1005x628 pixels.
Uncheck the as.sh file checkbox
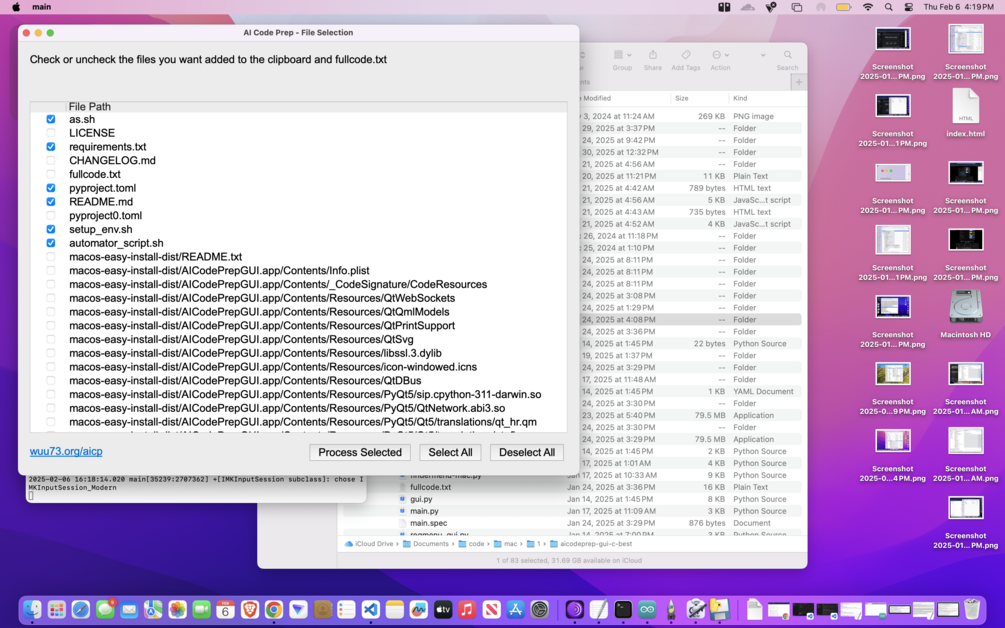(51, 119)
